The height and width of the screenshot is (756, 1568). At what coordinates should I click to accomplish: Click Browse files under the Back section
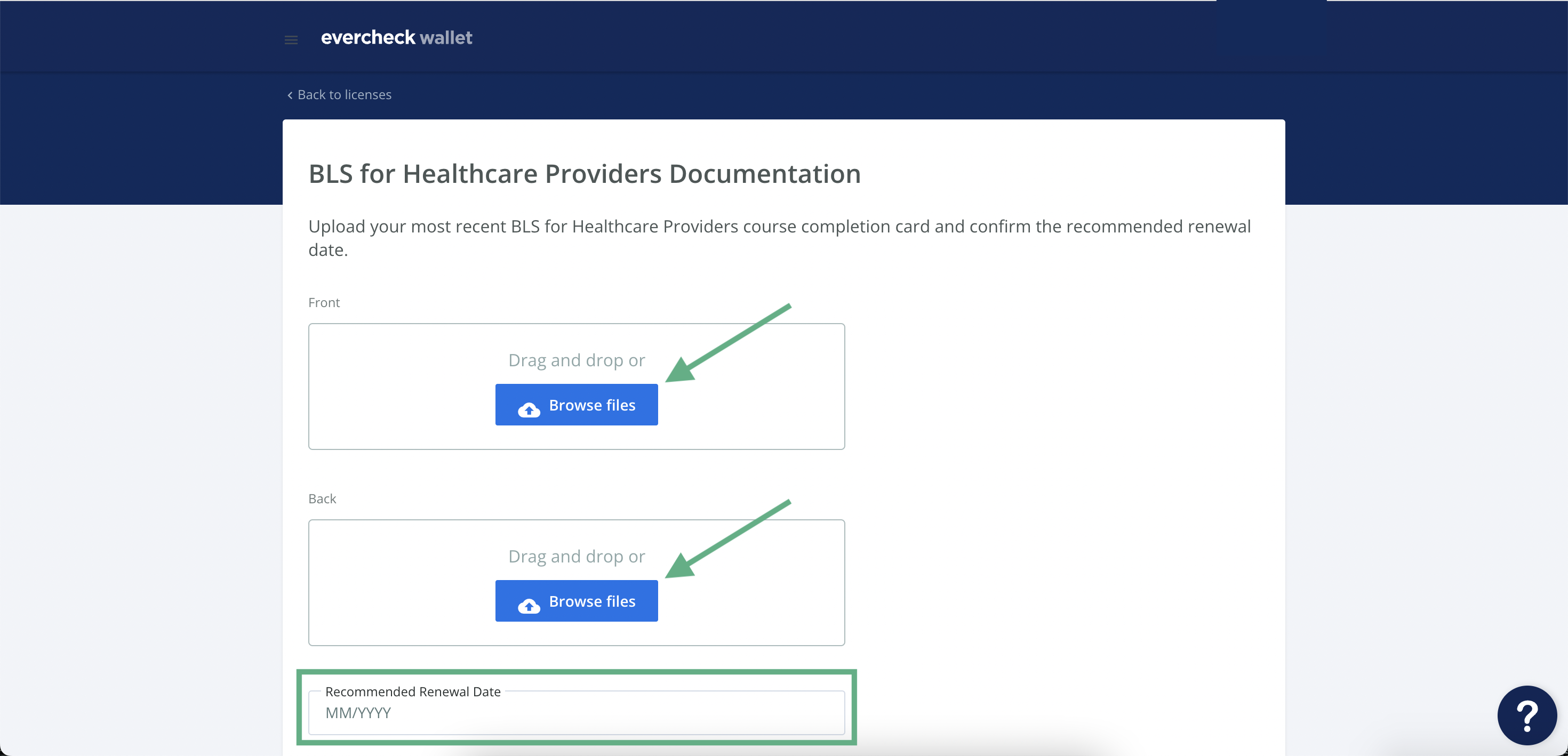[577, 601]
